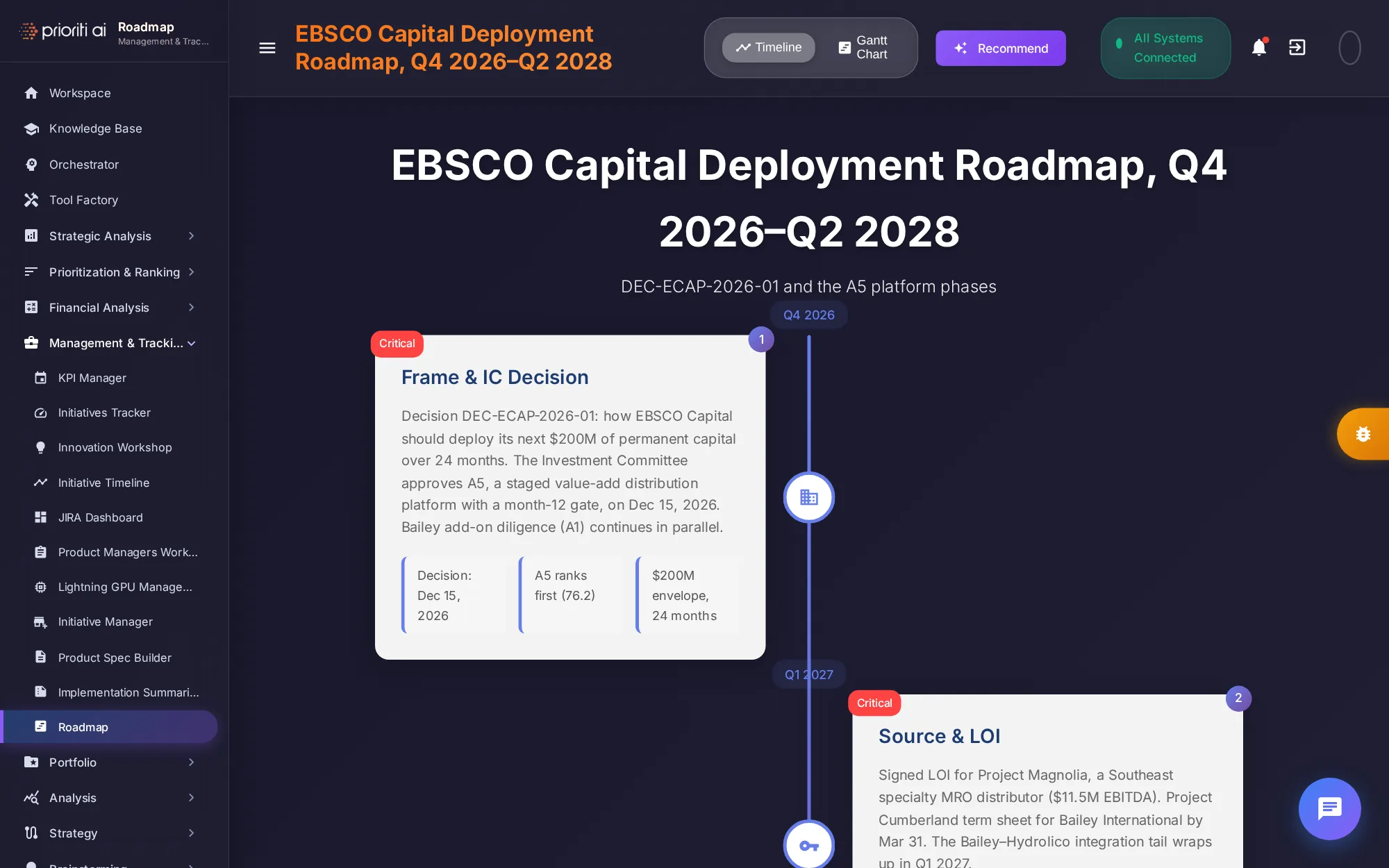Open the chat bubble button
Viewport: 1389px width, 868px height.
[x=1329, y=808]
